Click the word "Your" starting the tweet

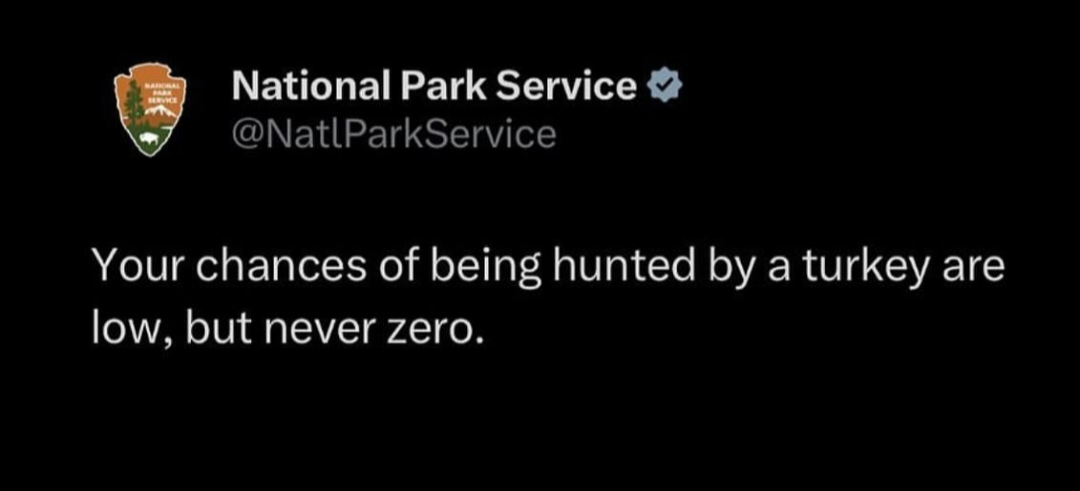point(137,267)
